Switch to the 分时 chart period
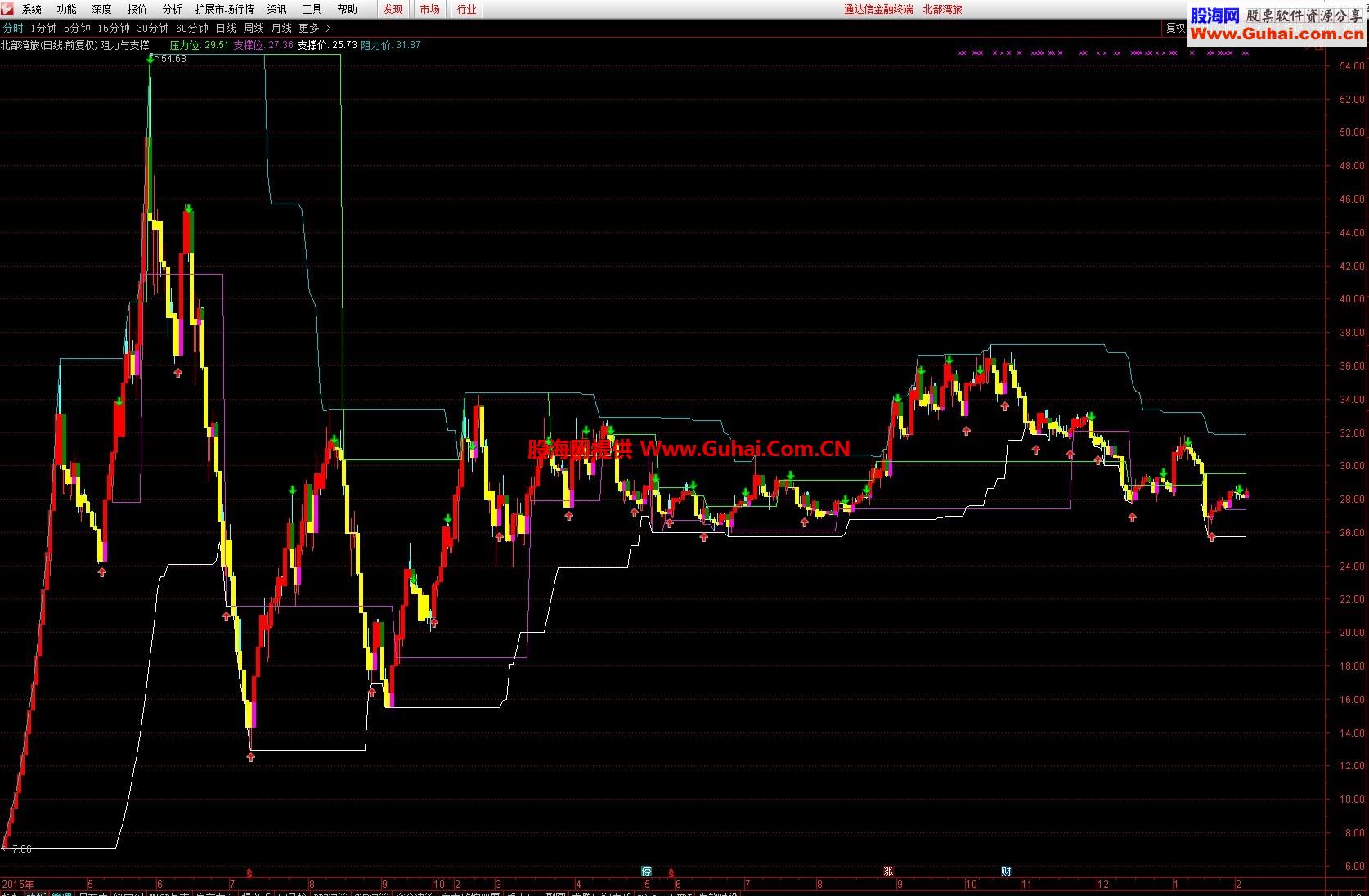The width and height of the screenshot is (1369, 896). (13, 28)
